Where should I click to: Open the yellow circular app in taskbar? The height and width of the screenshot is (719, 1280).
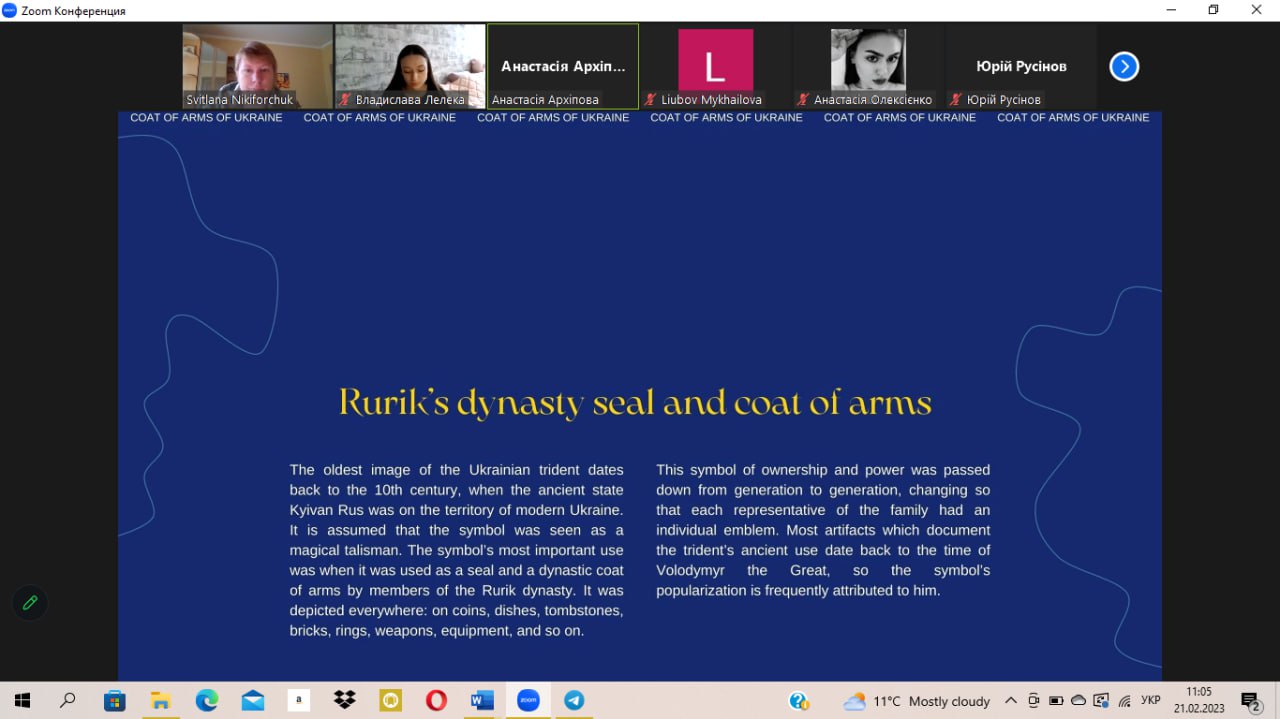[x=390, y=701]
